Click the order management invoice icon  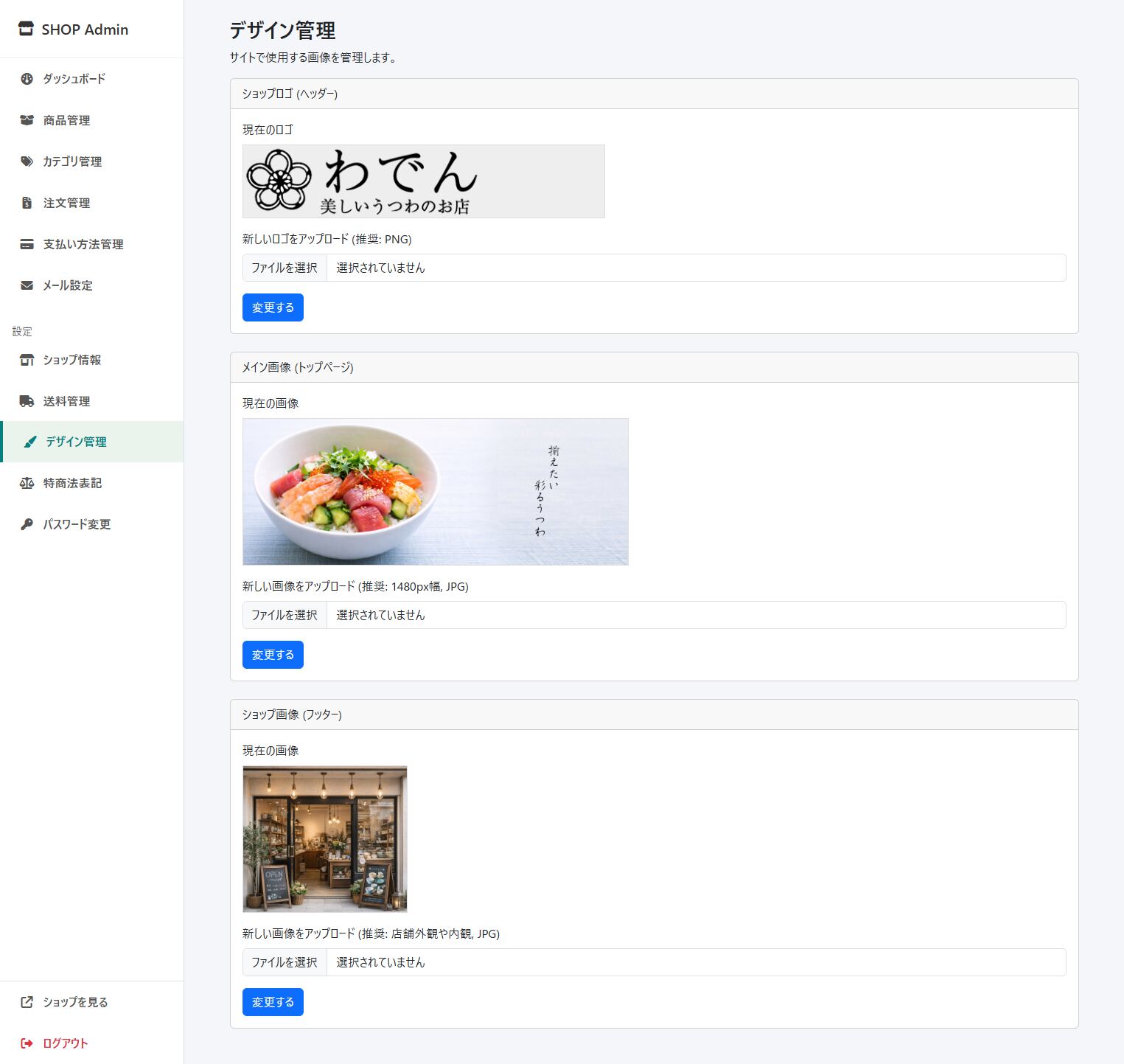(x=27, y=203)
